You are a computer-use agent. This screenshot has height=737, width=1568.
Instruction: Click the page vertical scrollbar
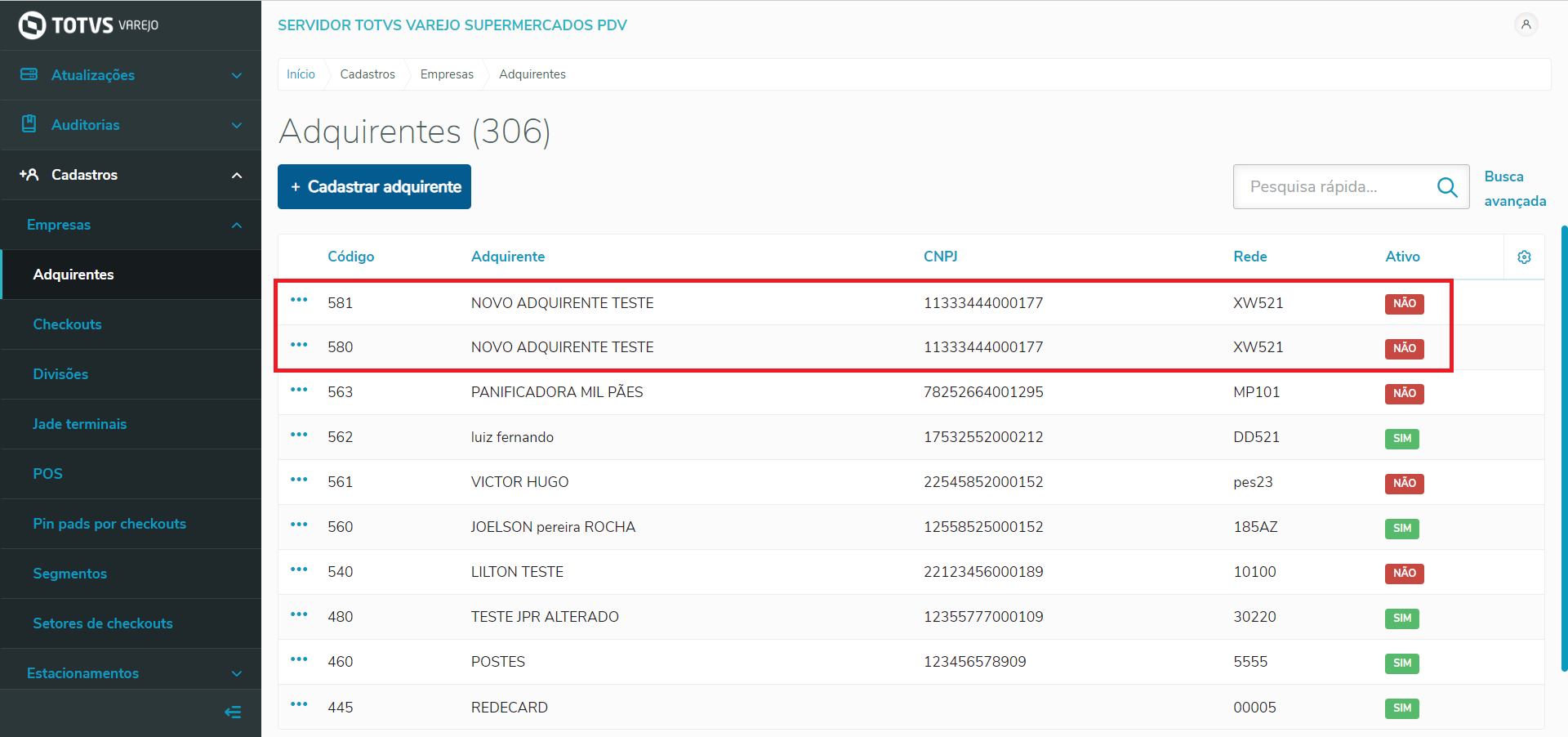[x=1564, y=448]
